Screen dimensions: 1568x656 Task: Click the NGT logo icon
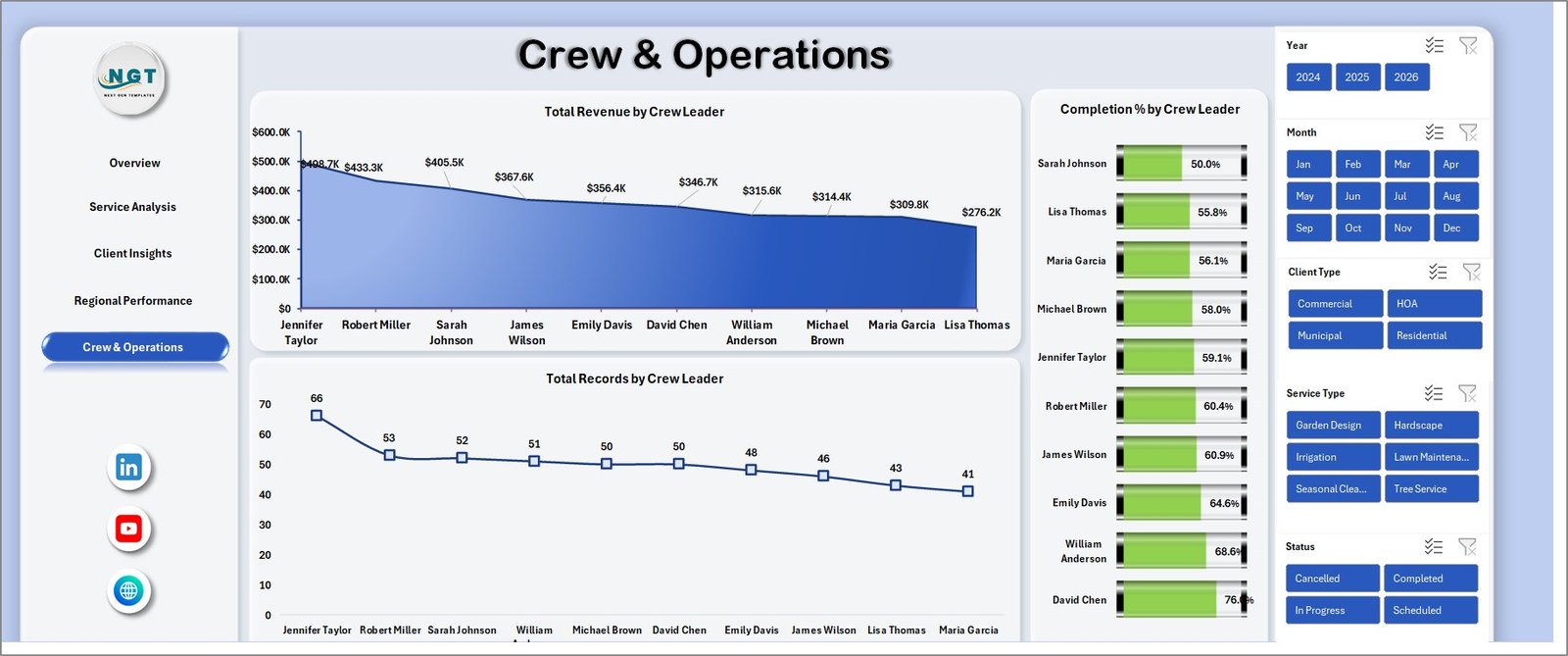131,79
